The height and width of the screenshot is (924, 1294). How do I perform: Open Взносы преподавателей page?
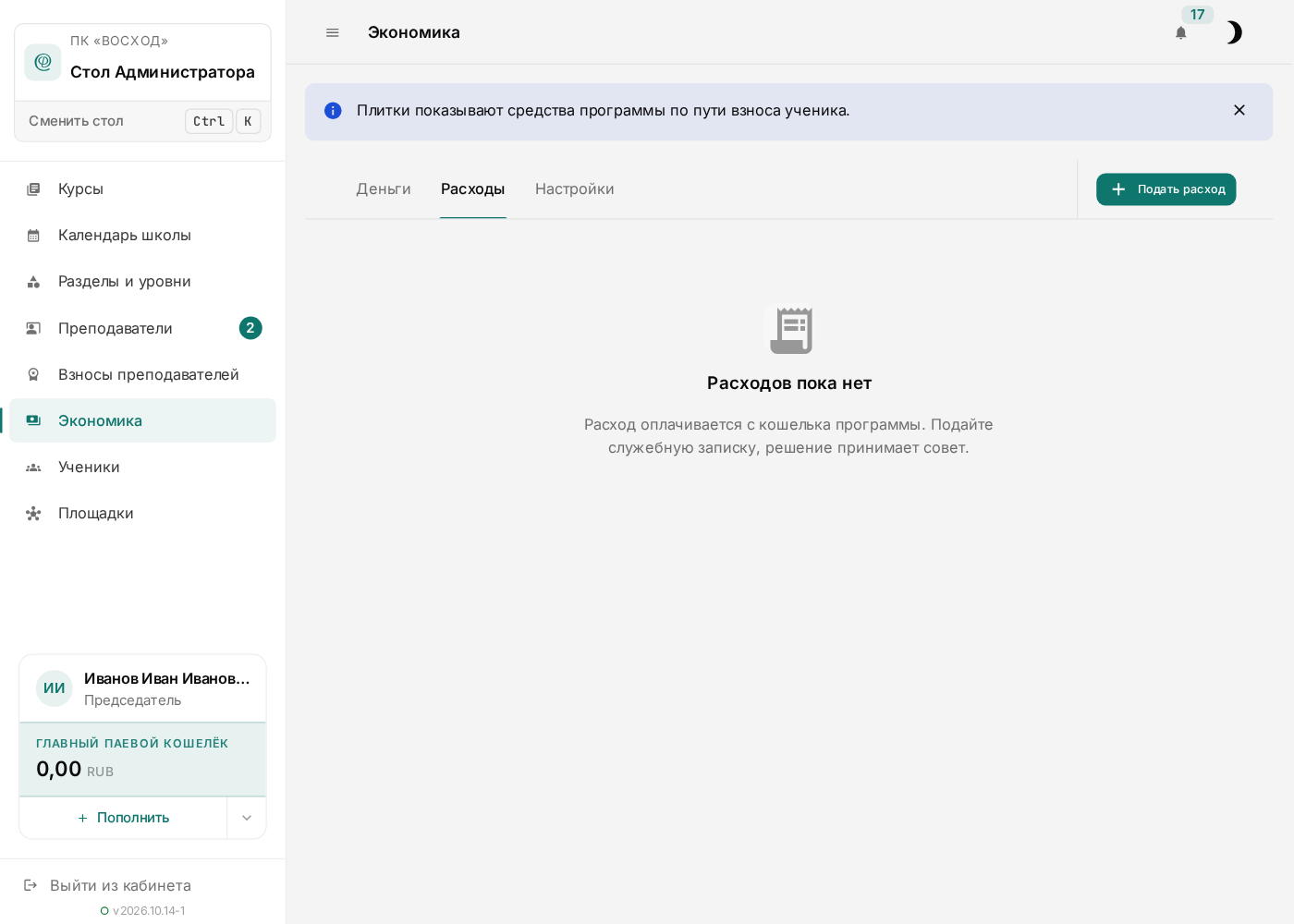(143, 374)
